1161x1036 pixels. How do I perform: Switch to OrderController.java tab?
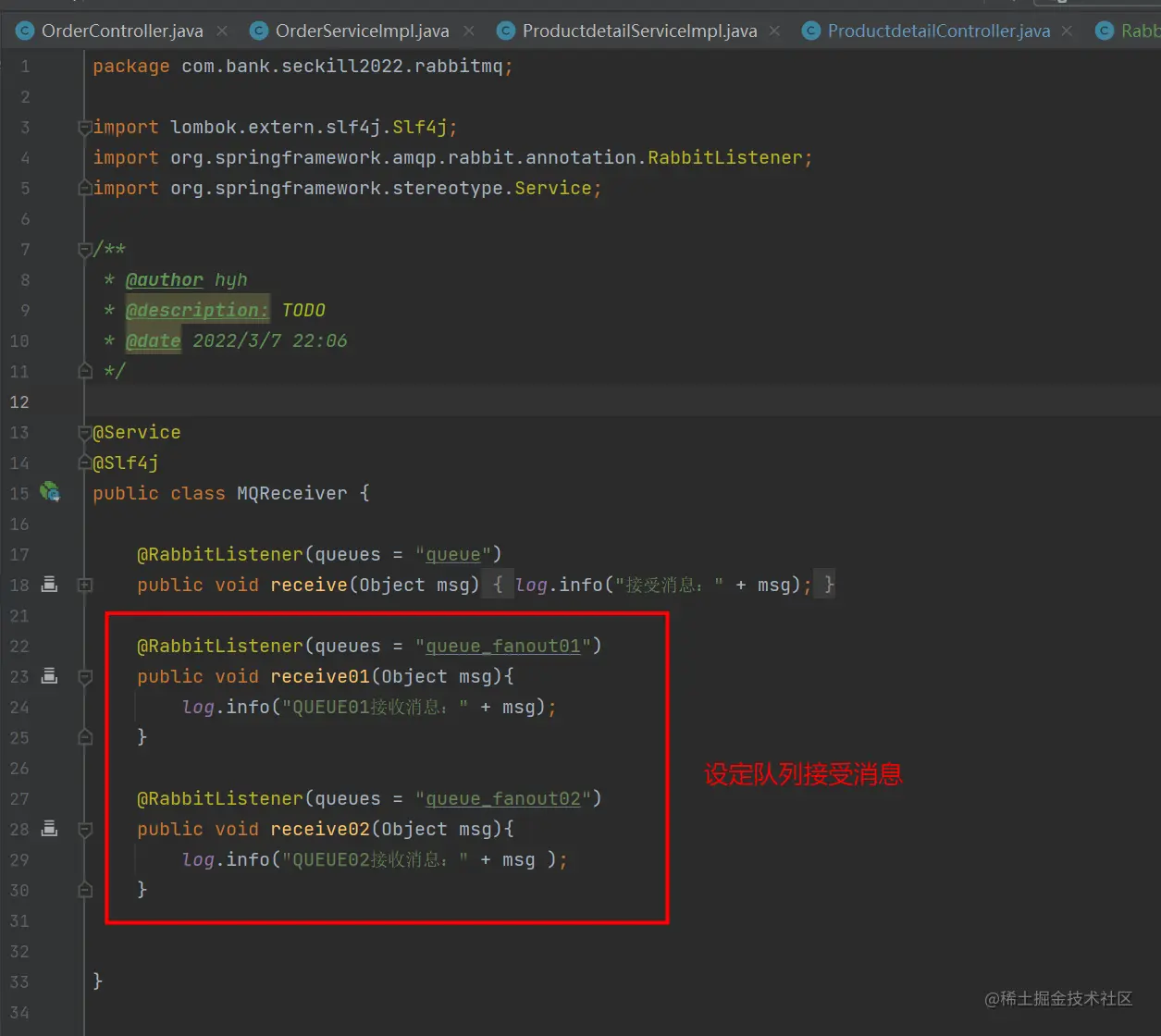coord(122,31)
